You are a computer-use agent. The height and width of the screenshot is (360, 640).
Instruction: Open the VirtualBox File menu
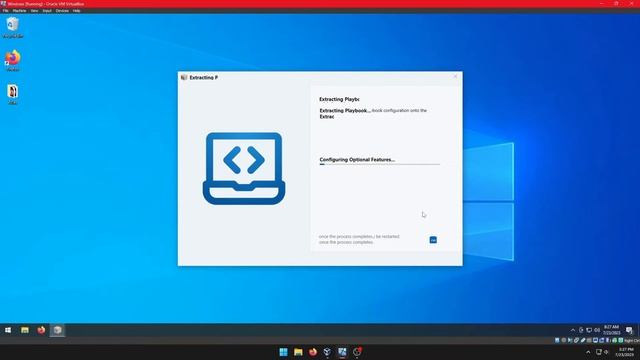[6, 11]
